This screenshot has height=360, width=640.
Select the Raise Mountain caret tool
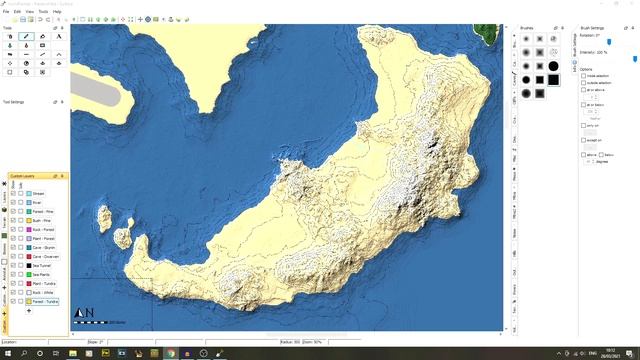pos(59,54)
